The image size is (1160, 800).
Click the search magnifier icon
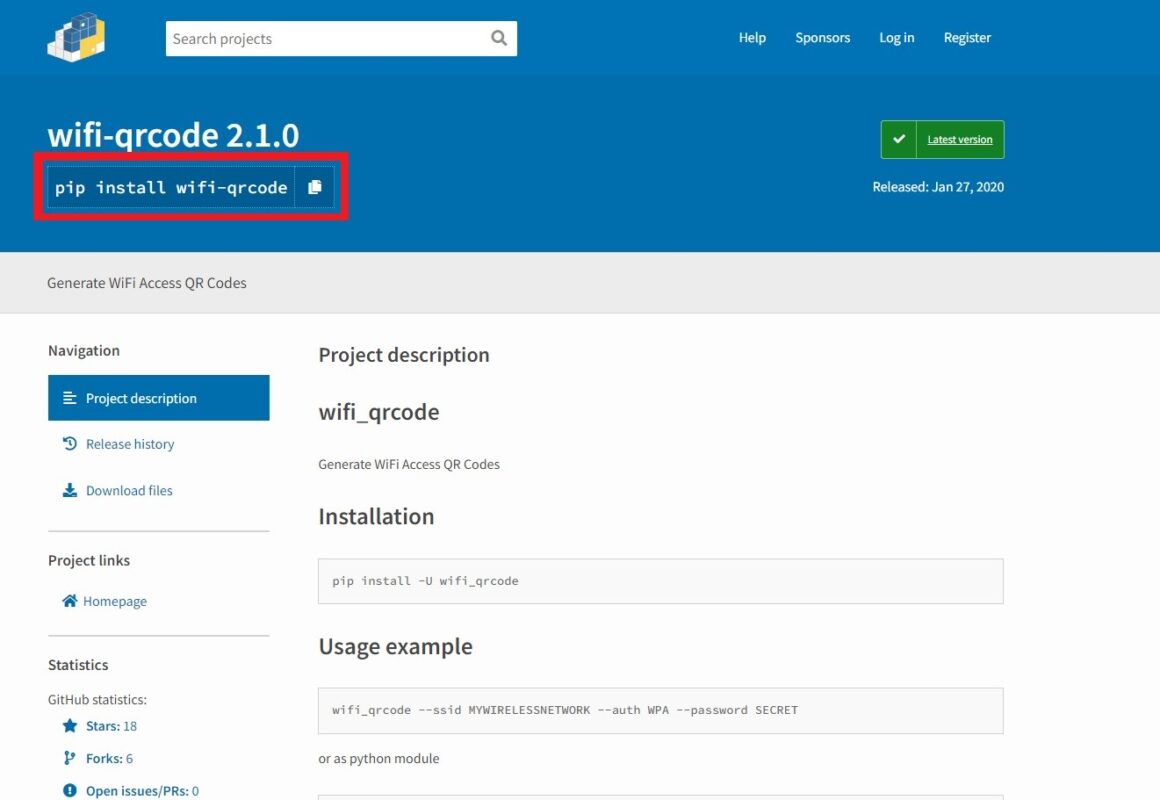click(x=498, y=38)
